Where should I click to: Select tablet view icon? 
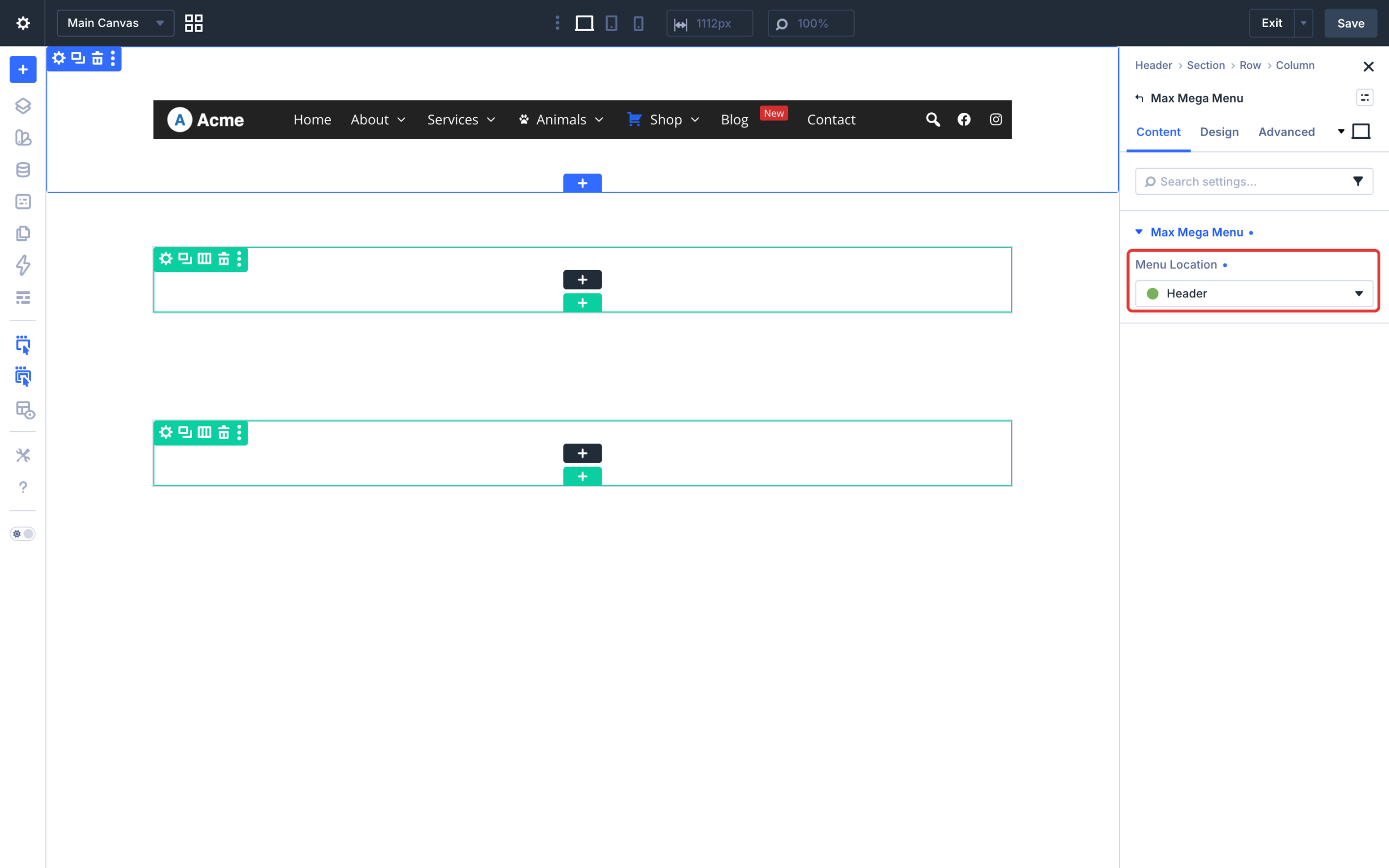click(612, 23)
